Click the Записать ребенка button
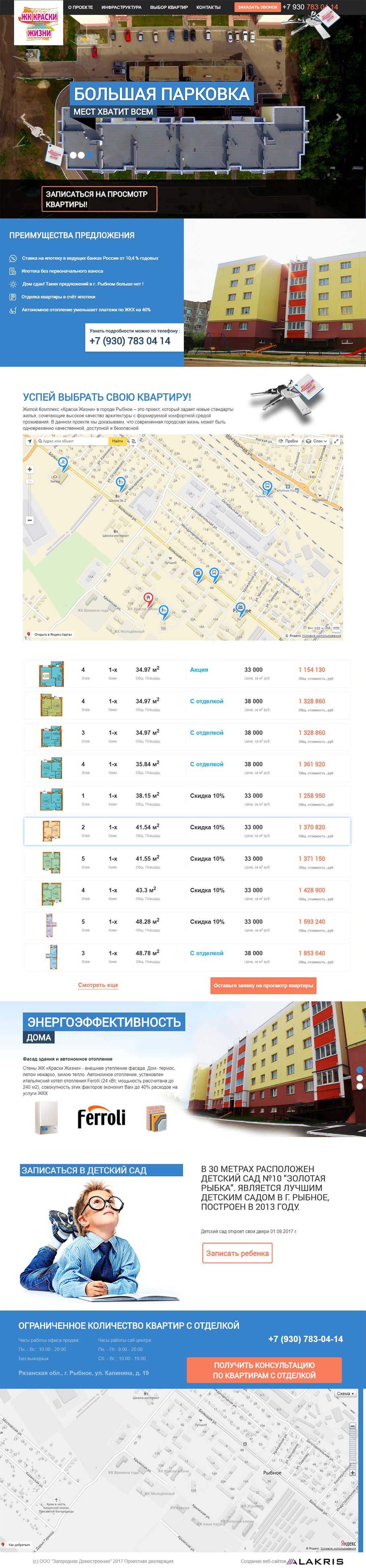 point(237,1253)
